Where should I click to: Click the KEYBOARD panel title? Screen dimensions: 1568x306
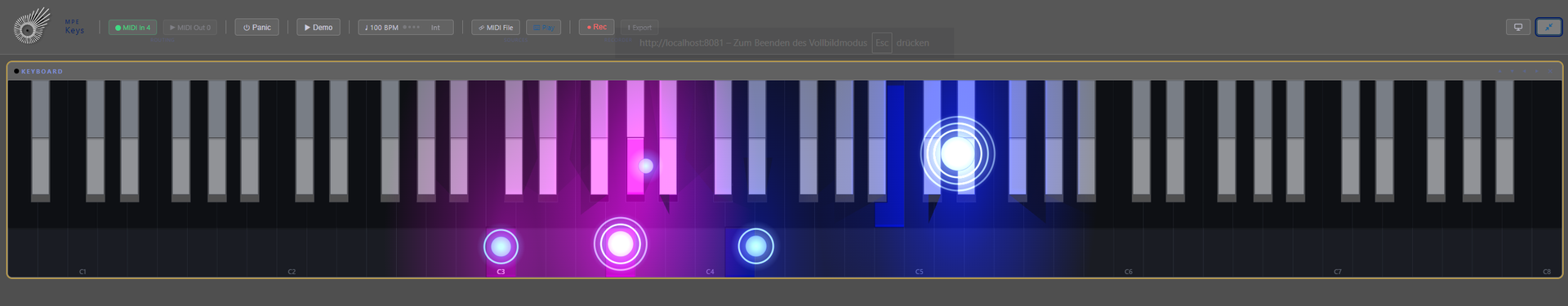tap(42, 72)
